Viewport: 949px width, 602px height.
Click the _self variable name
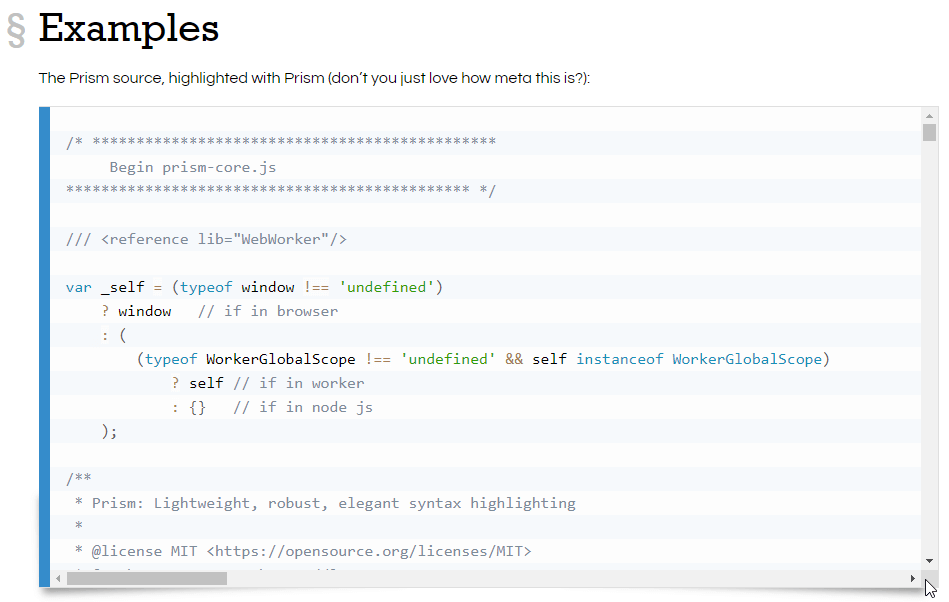[122, 287]
